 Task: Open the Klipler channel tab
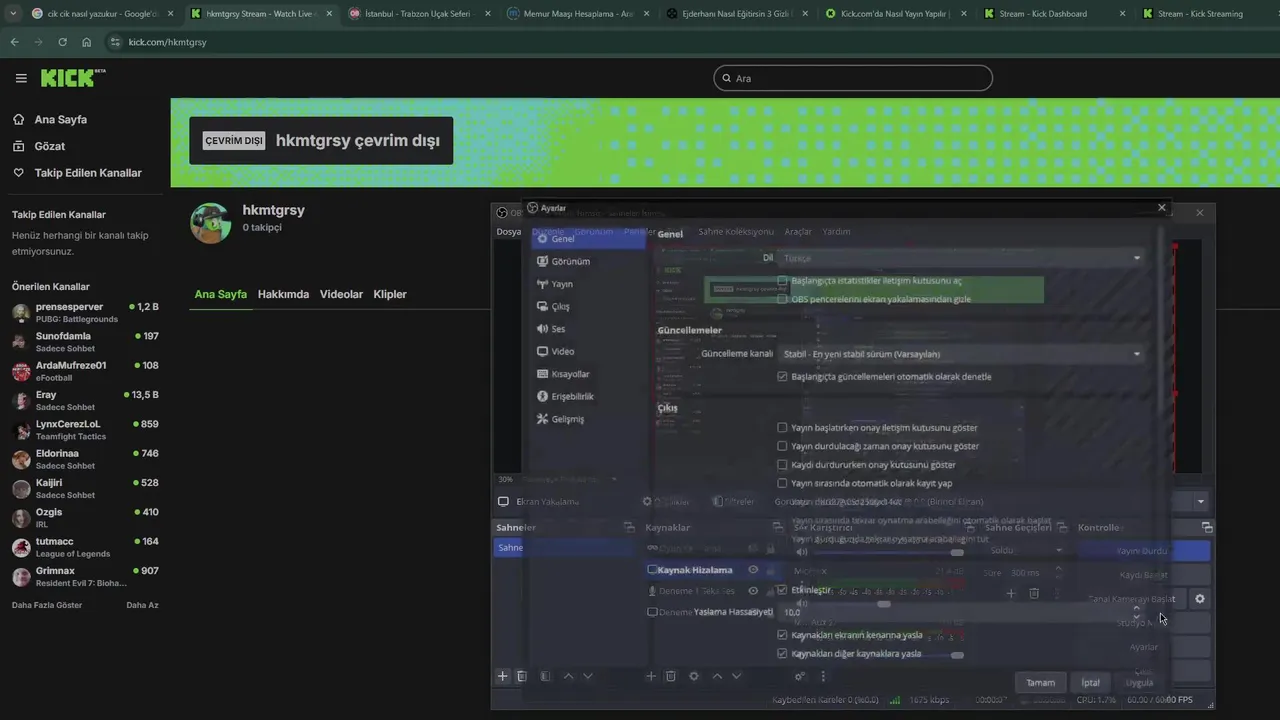[x=390, y=294]
